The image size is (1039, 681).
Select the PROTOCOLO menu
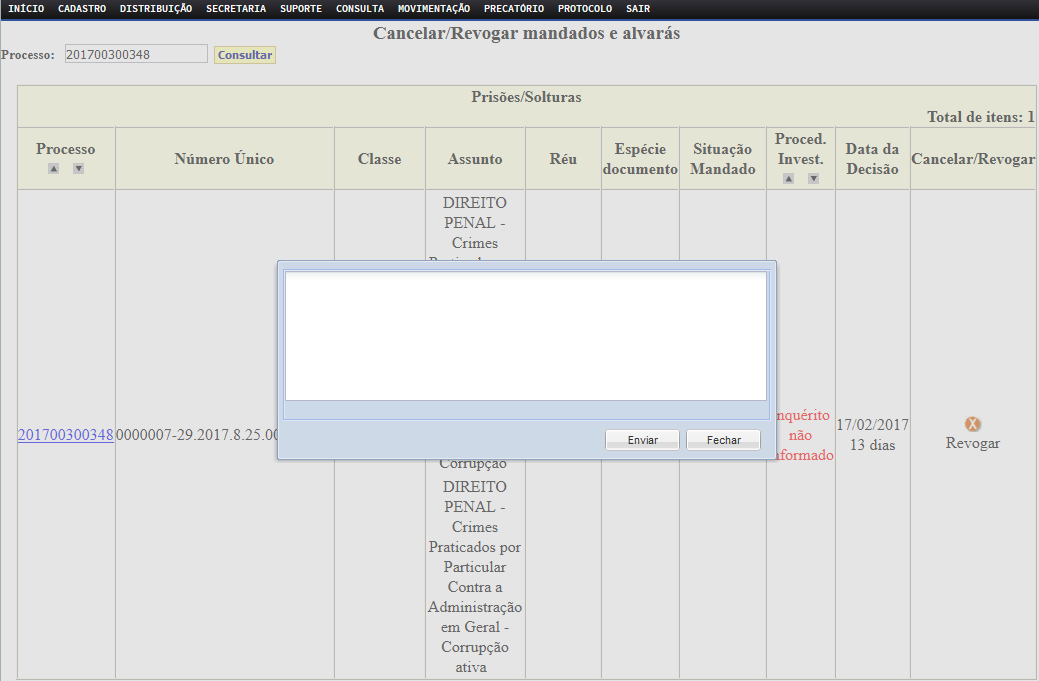pos(585,8)
